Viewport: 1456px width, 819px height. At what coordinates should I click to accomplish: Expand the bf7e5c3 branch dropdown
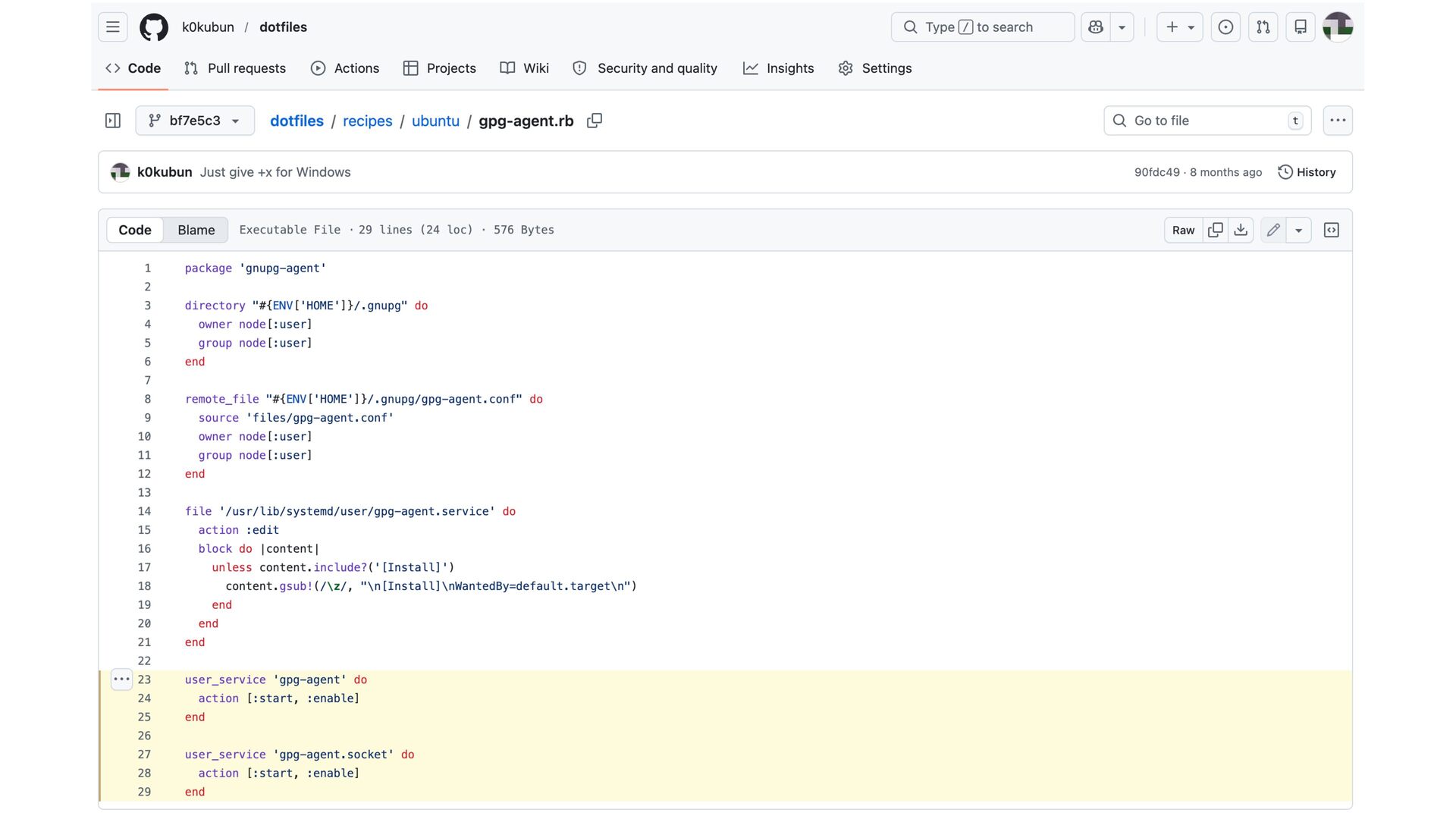[x=195, y=121]
